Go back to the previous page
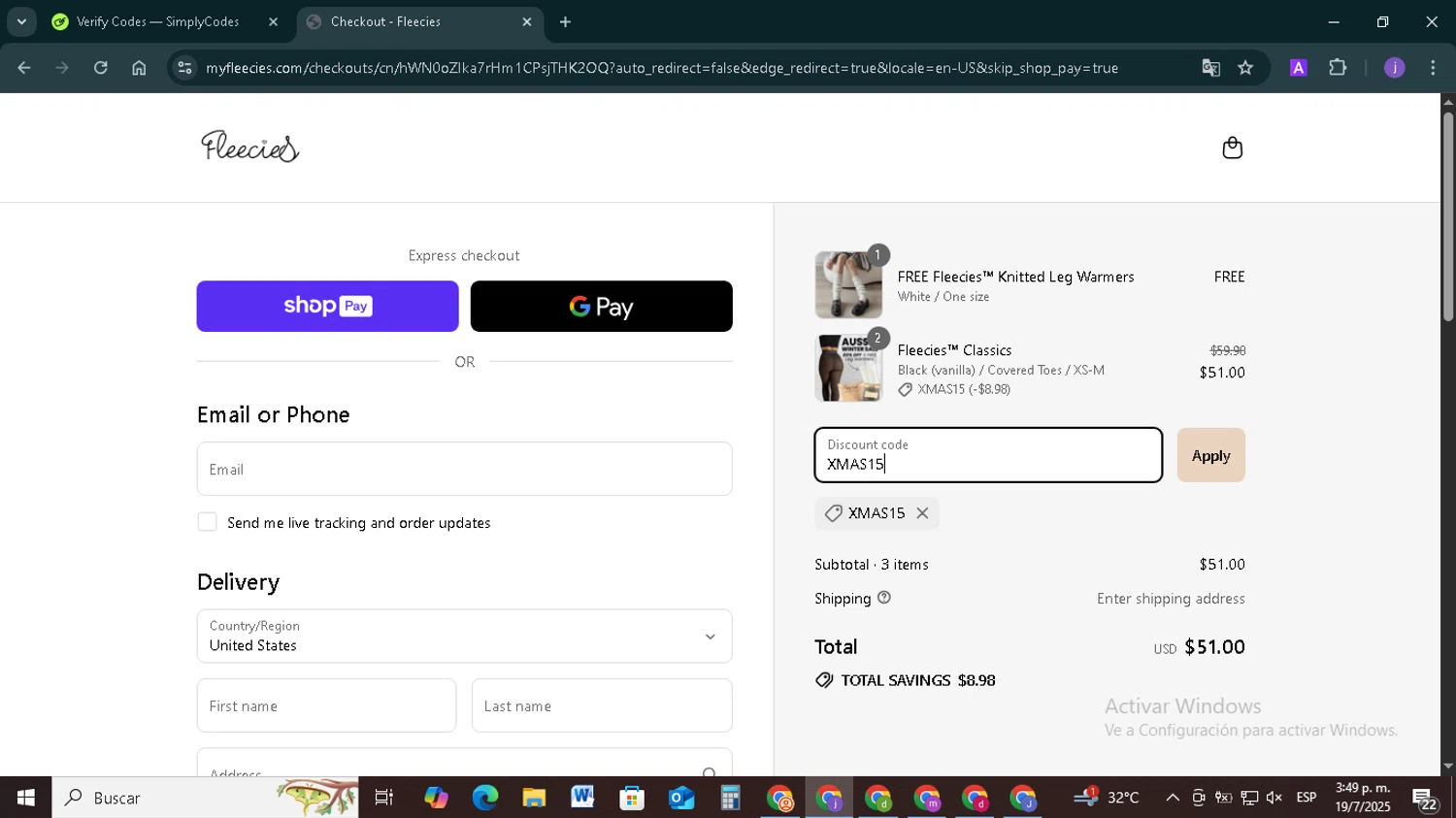 (24, 68)
